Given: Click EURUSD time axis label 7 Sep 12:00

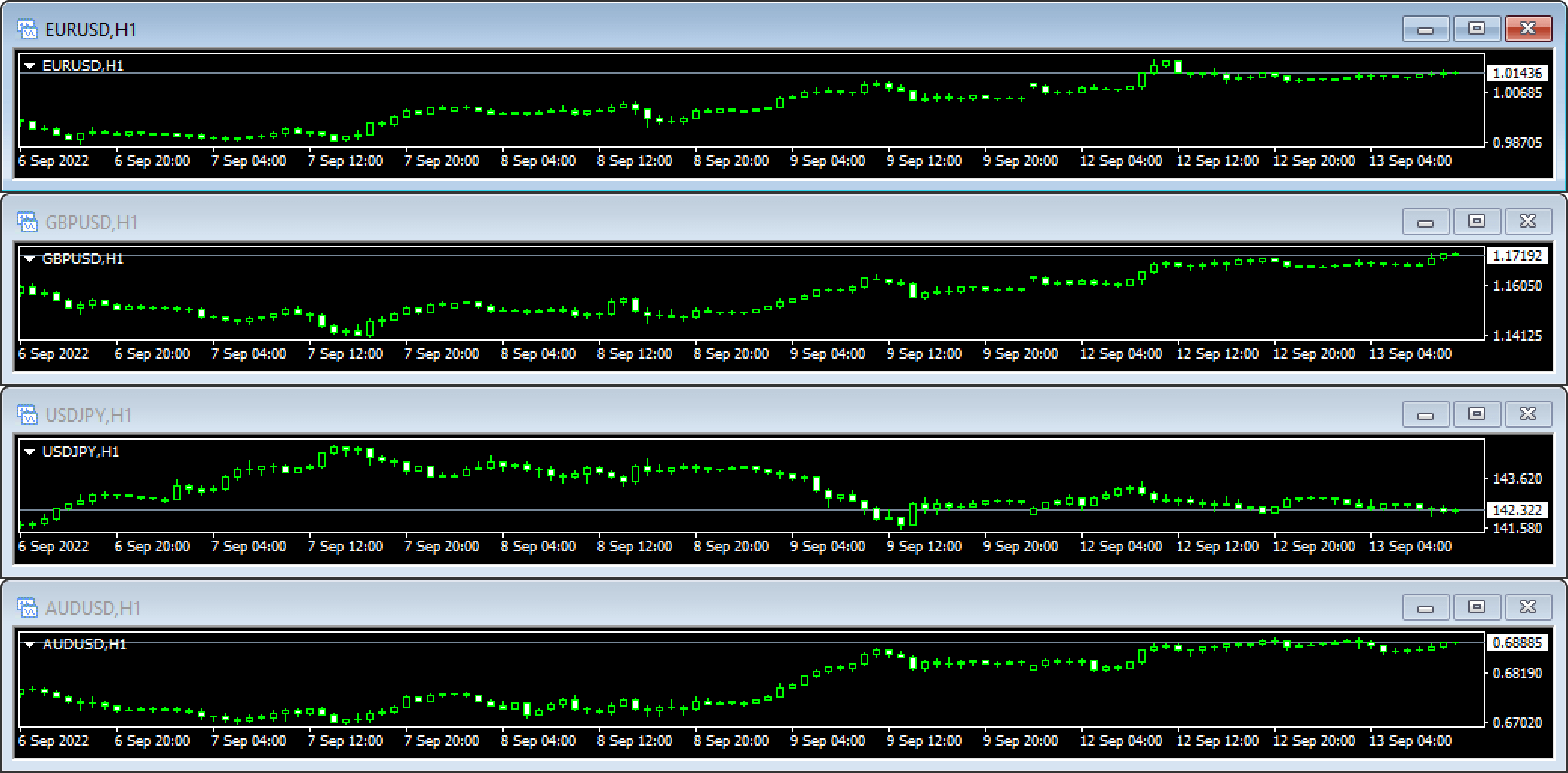Looking at the screenshot, I should pyautogui.click(x=345, y=161).
